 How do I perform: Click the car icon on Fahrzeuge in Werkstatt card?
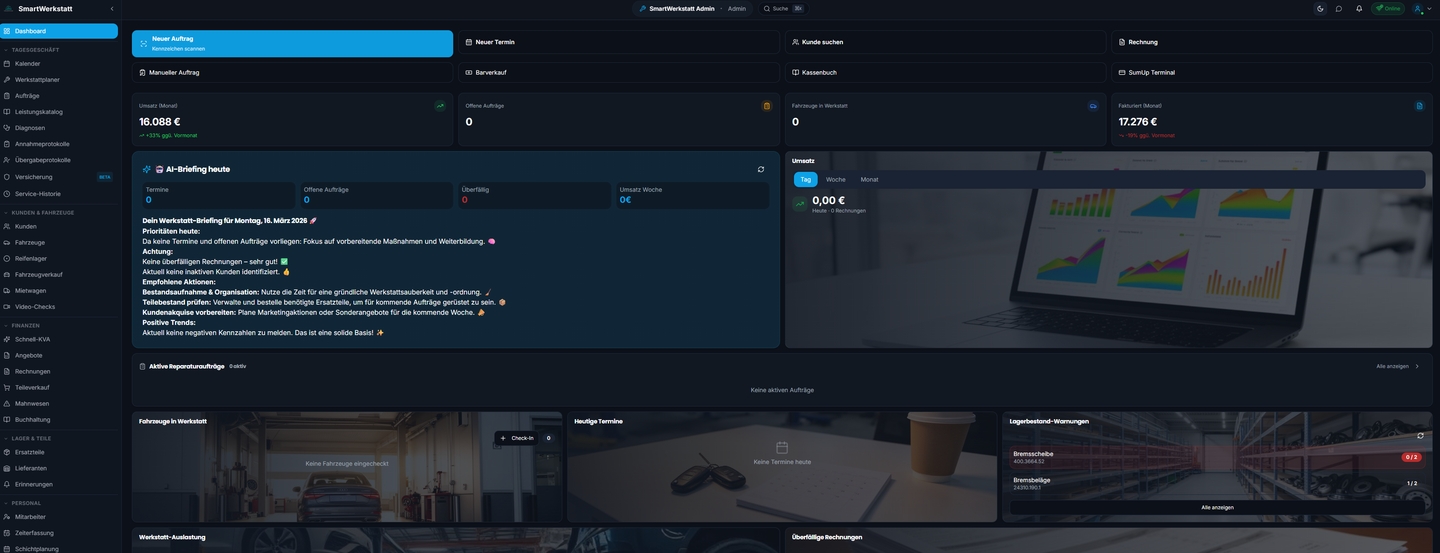1093,106
